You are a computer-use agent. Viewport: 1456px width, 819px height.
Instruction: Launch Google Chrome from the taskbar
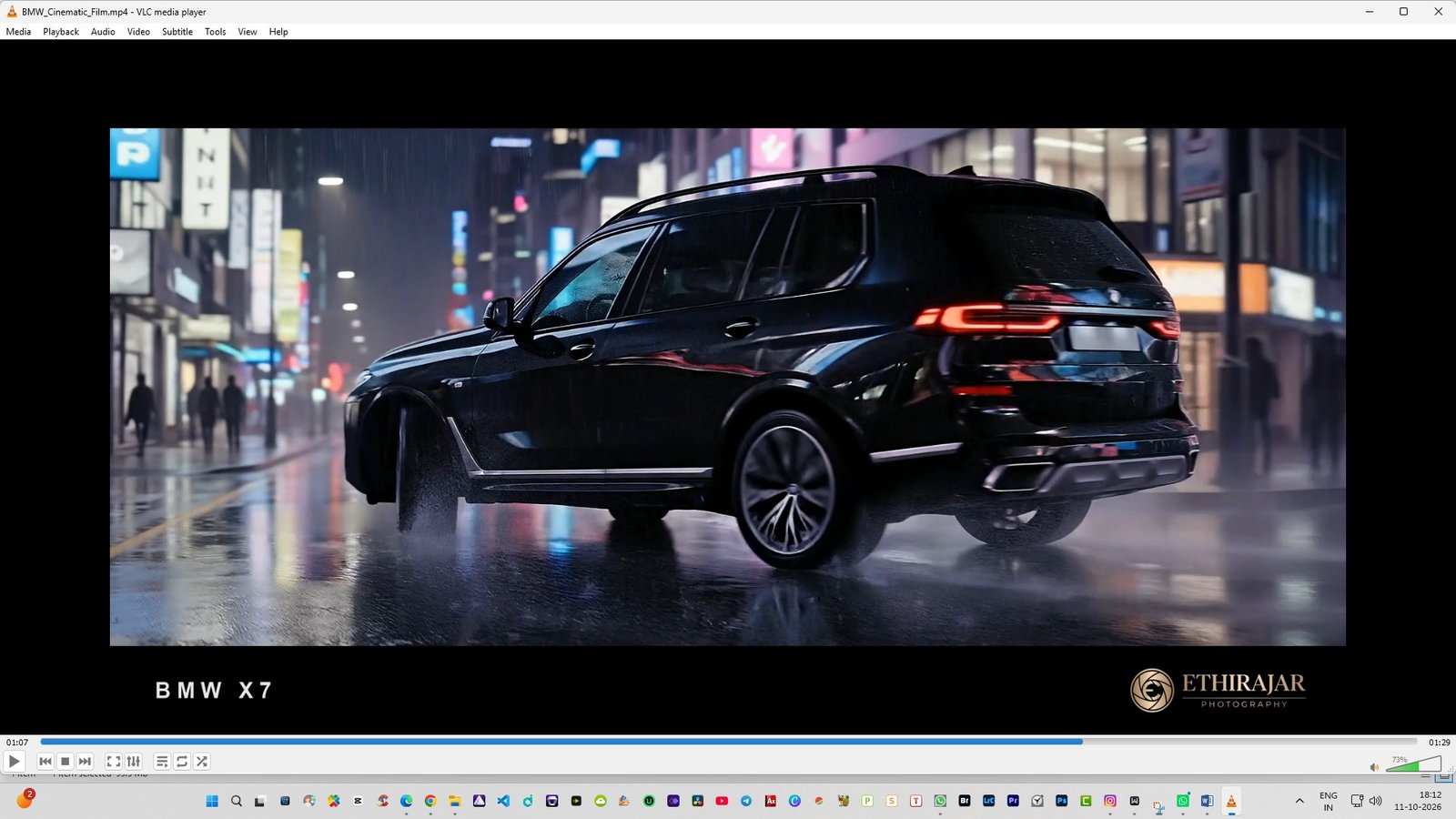(430, 801)
